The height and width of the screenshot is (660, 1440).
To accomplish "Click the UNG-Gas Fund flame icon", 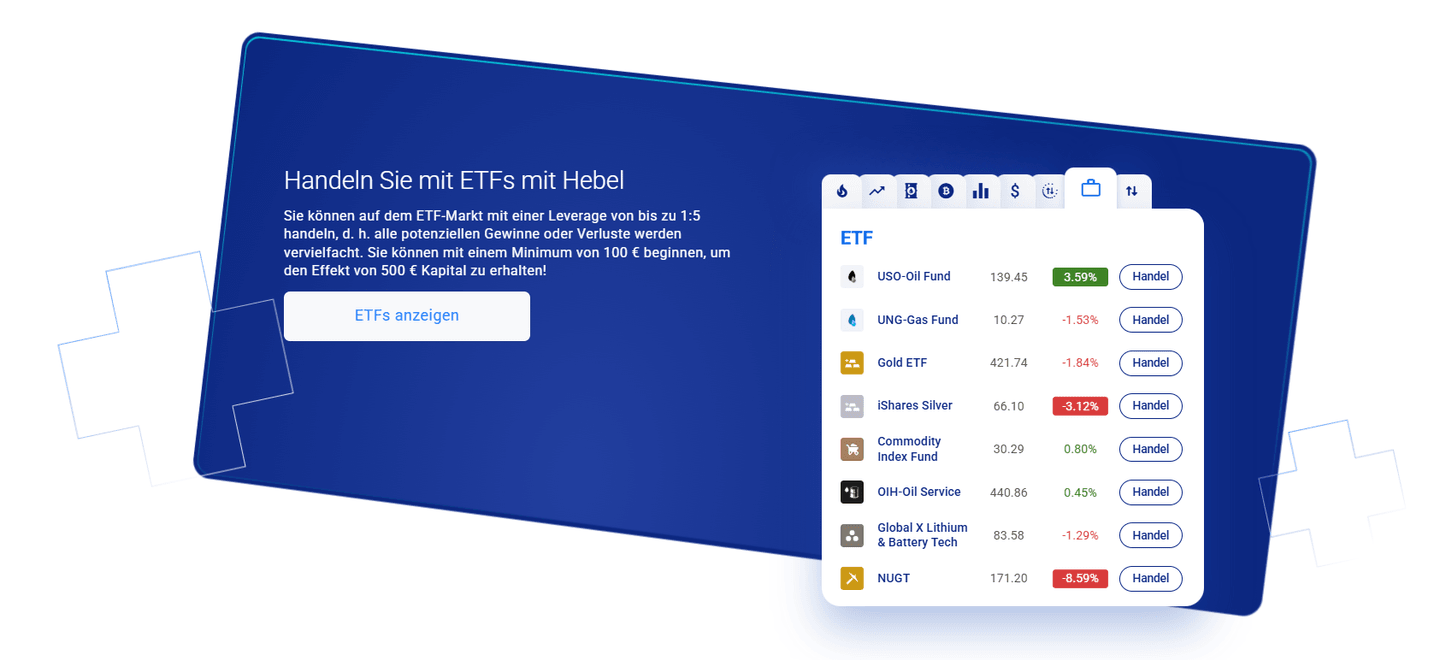I will 852,320.
